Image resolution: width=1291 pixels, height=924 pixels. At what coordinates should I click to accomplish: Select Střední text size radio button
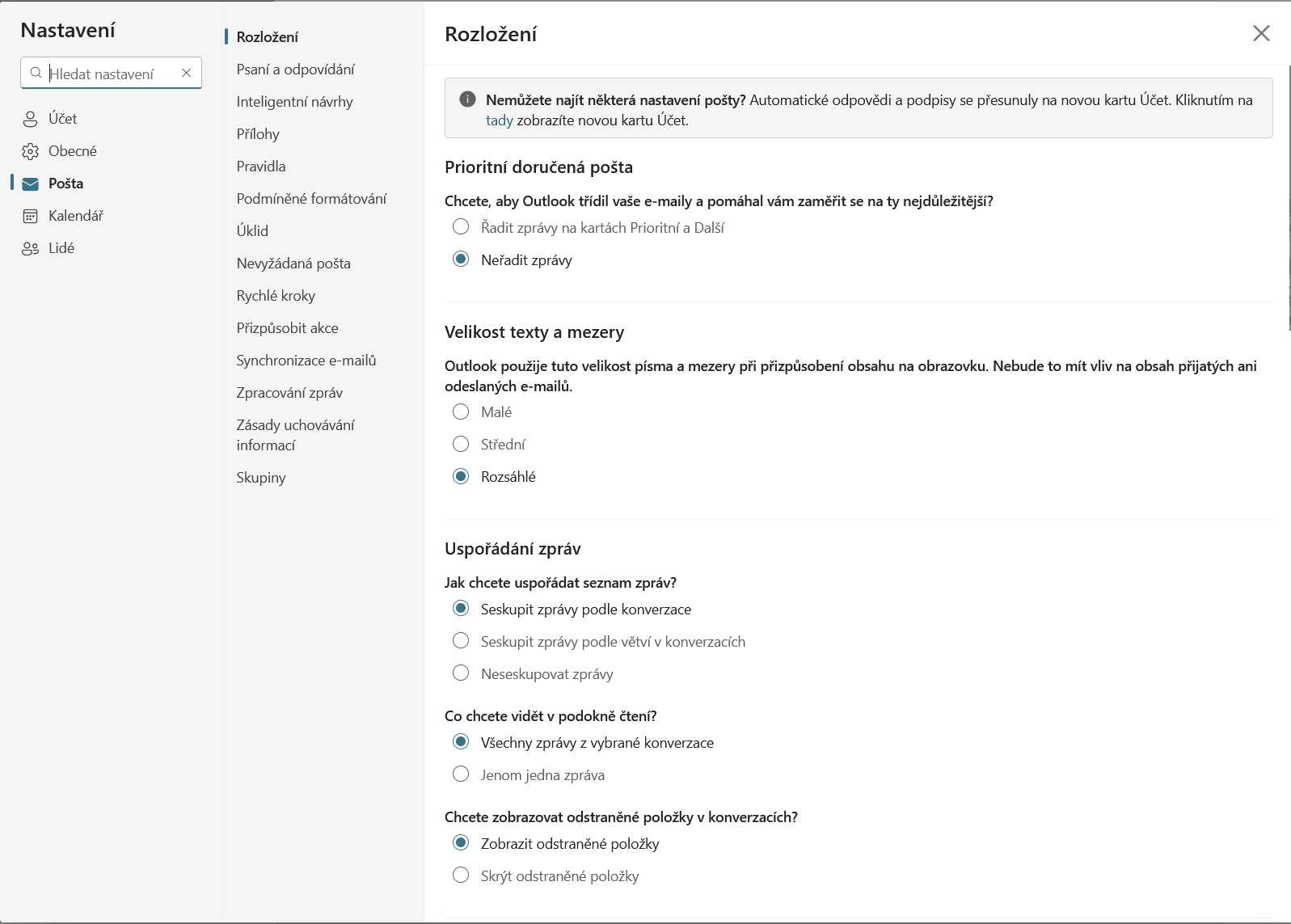click(x=461, y=444)
